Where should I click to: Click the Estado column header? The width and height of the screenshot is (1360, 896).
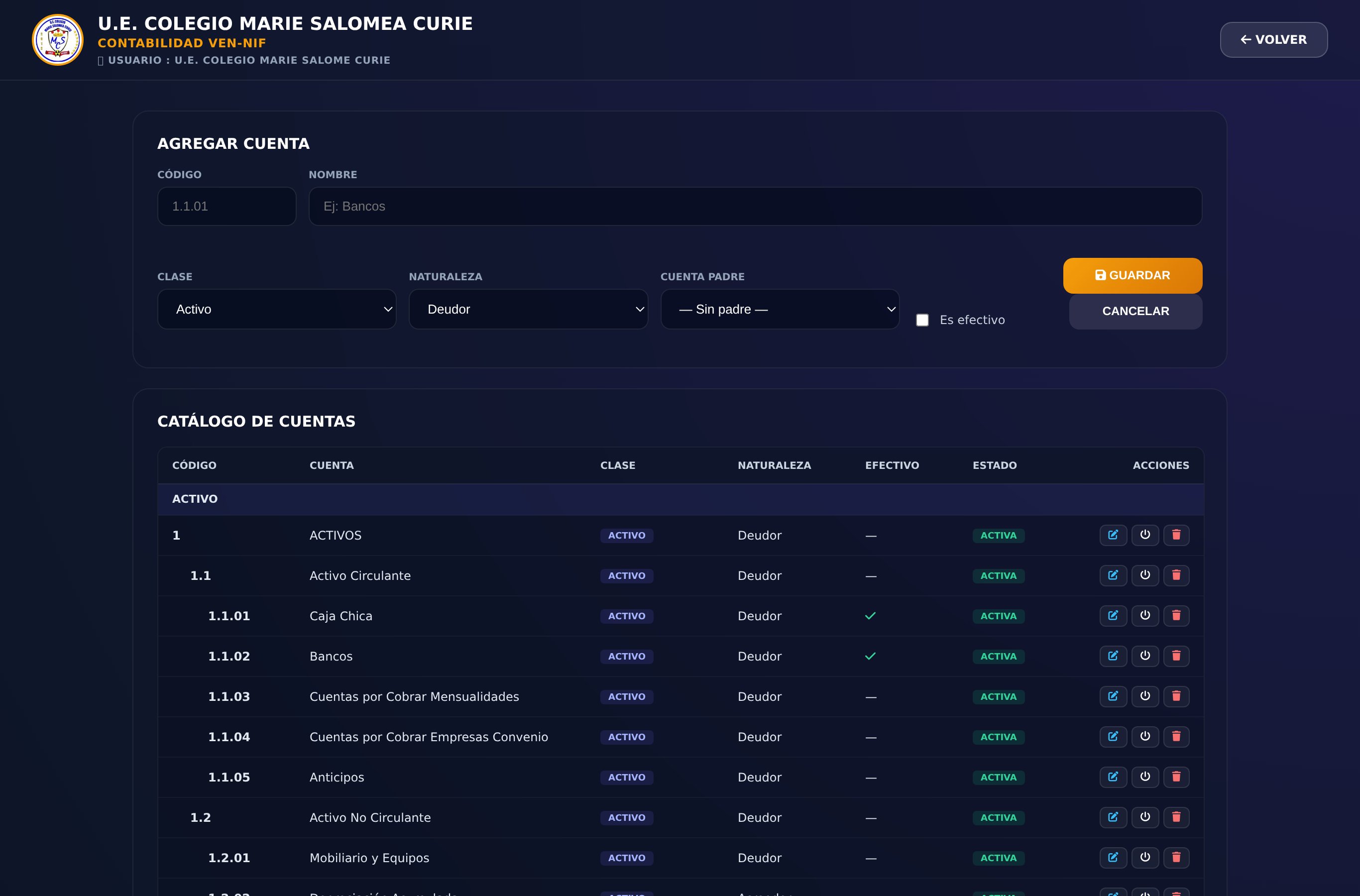[995, 465]
